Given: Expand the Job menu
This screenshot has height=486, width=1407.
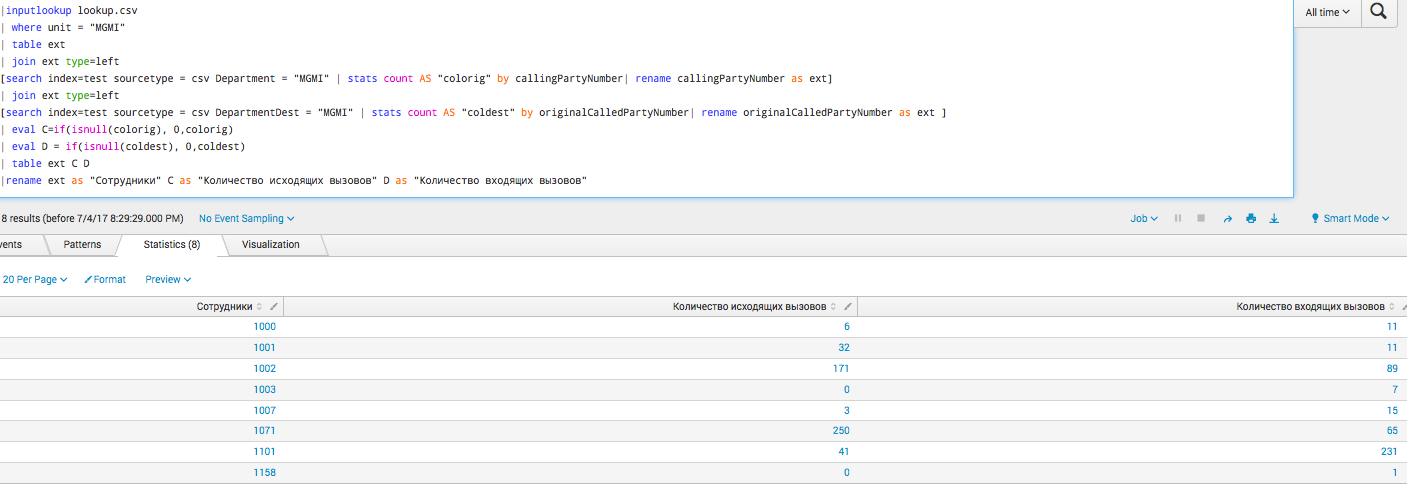Looking at the screenshot, I should pyautogui.click(x=1144, y=218).
